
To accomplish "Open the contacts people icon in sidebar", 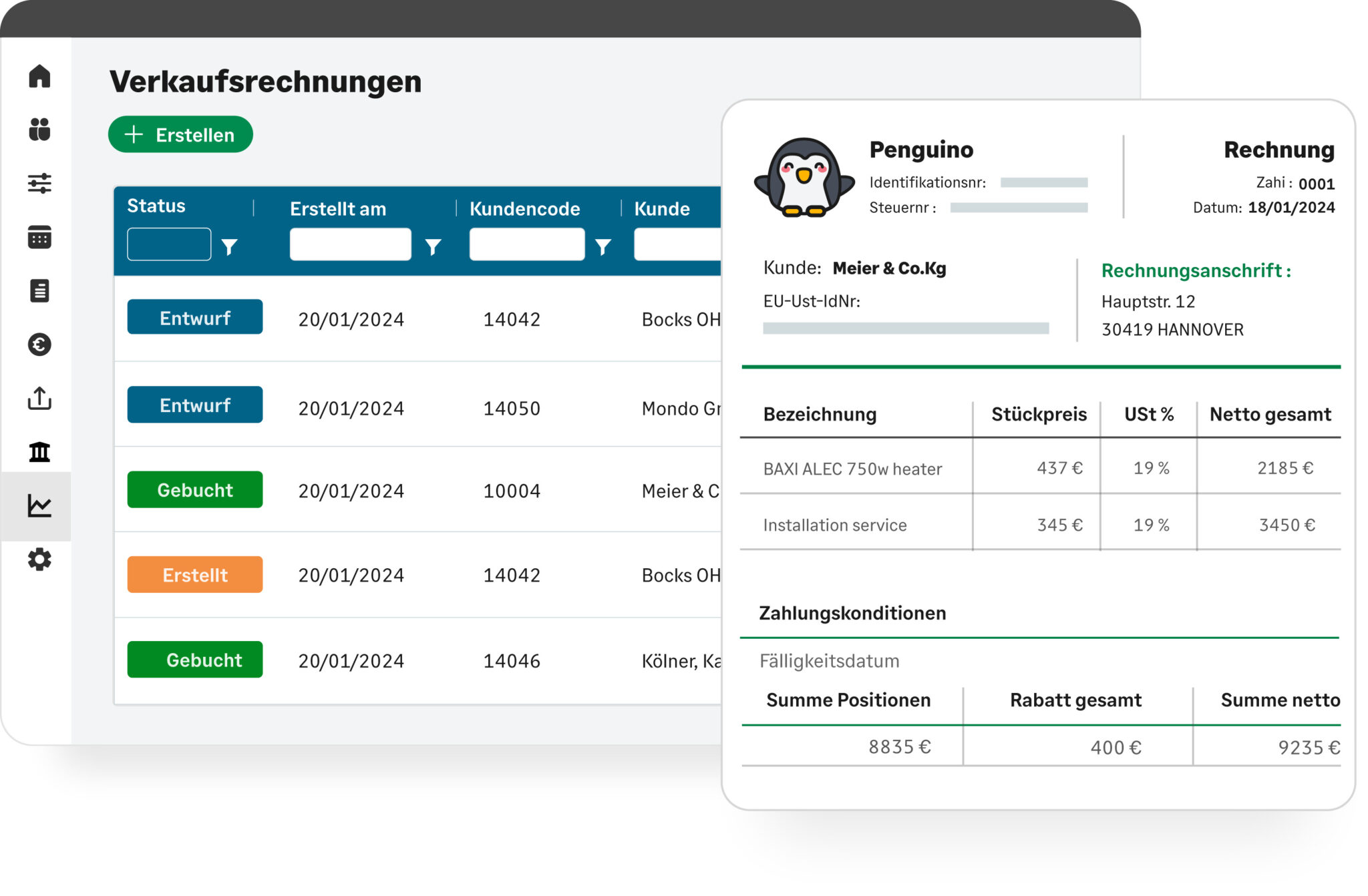I will (39, 130).
